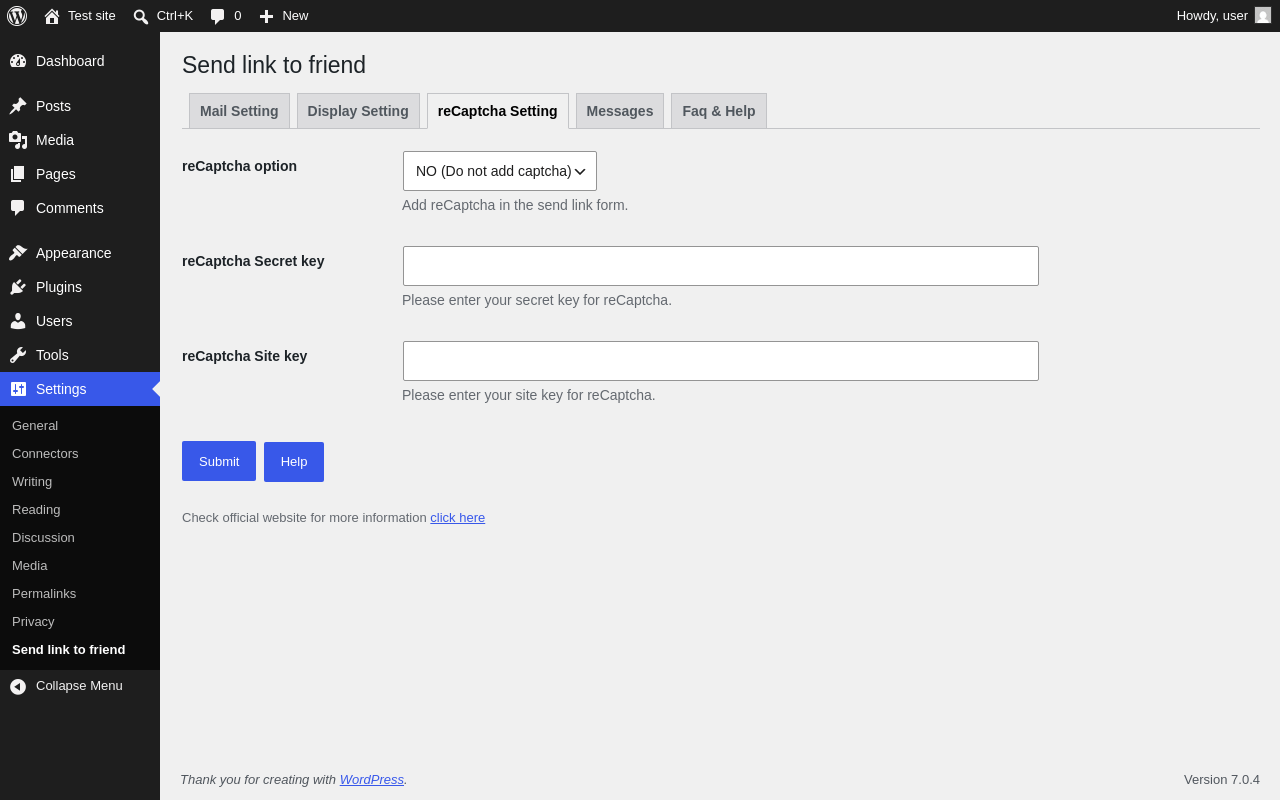Open Media settings submenu item
1280x800 pixels.
30,566
